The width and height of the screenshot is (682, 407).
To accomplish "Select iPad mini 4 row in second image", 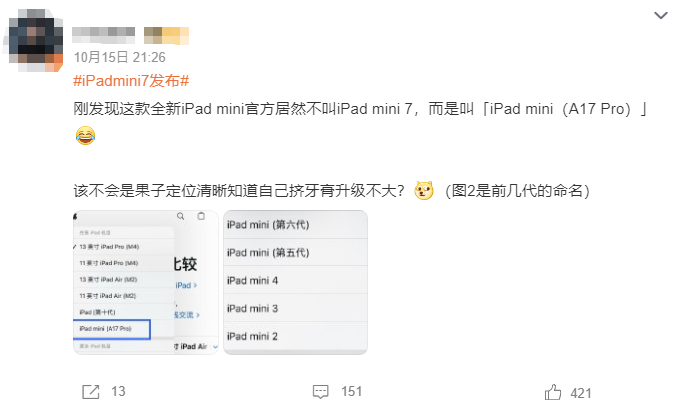I will (x=295, y=280).
